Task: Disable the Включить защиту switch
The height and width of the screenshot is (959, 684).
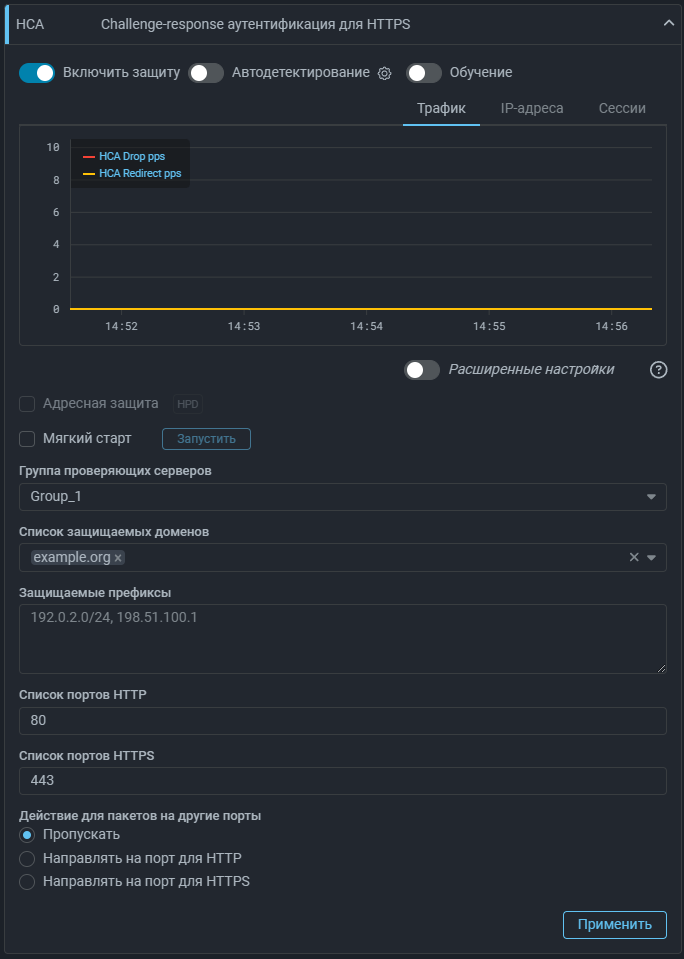Action: click(37, 73)
